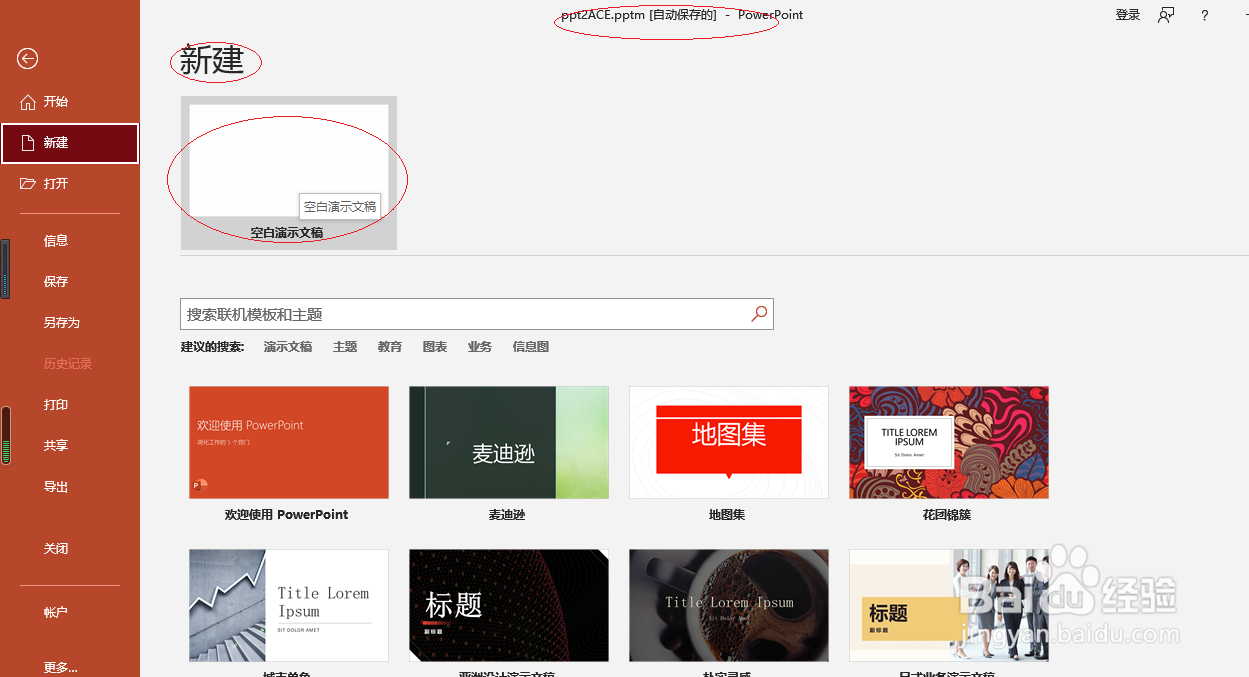This screenshot has width=1249, height=677.
Task: Open the 帐户 page
Action: (x=56, y=612)
